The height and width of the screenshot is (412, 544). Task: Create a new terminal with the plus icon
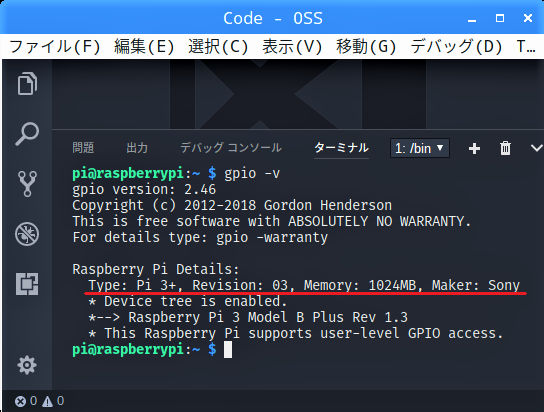click(474, 148)
